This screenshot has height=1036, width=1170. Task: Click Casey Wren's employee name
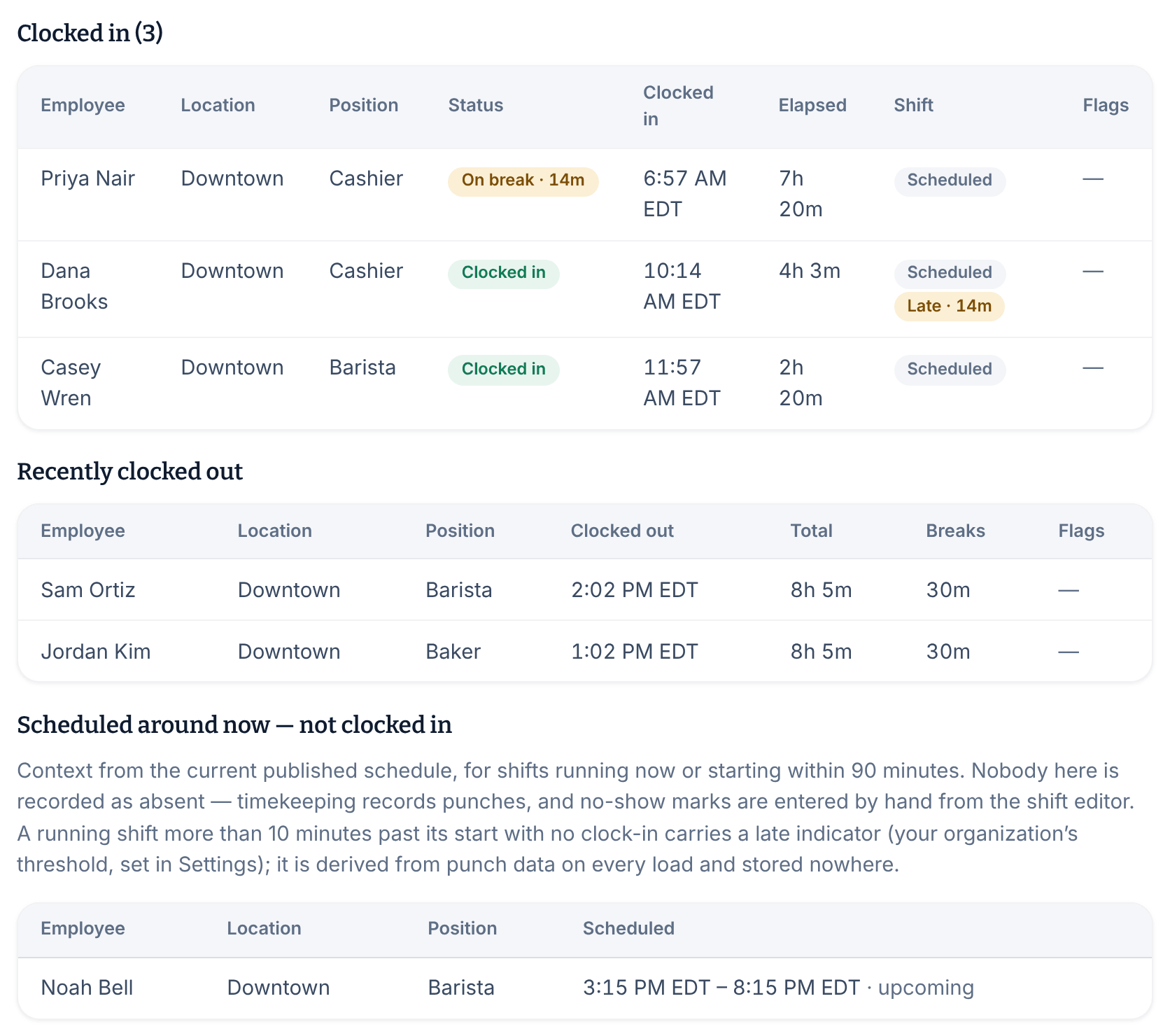(71, 383)
